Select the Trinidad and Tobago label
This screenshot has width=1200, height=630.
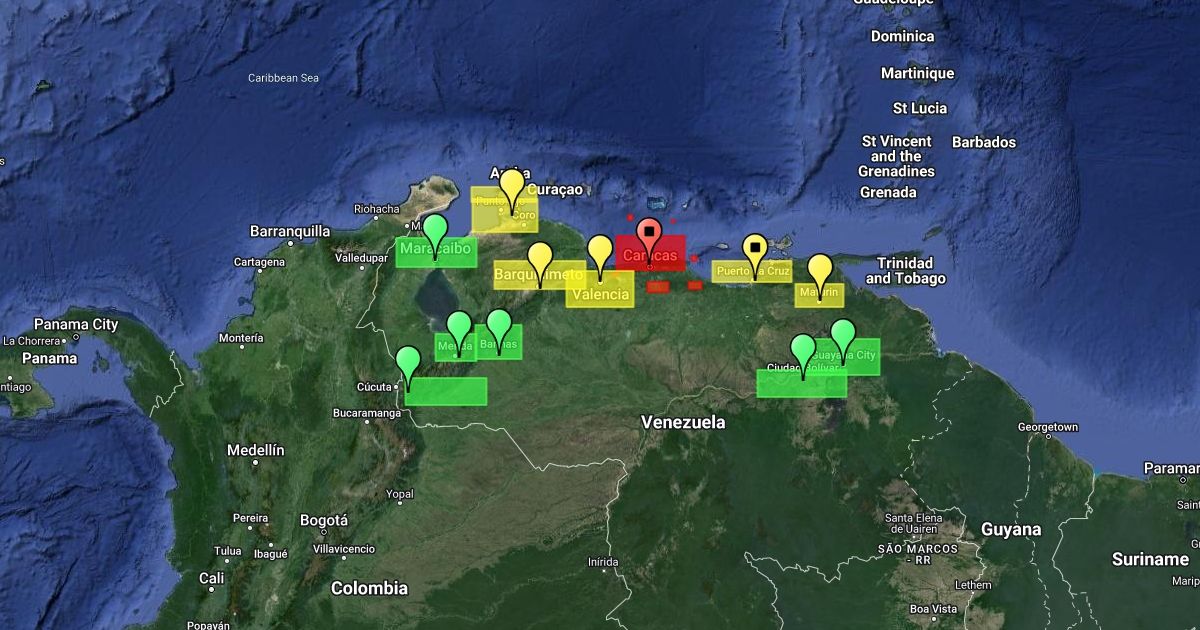pos(906,270)
